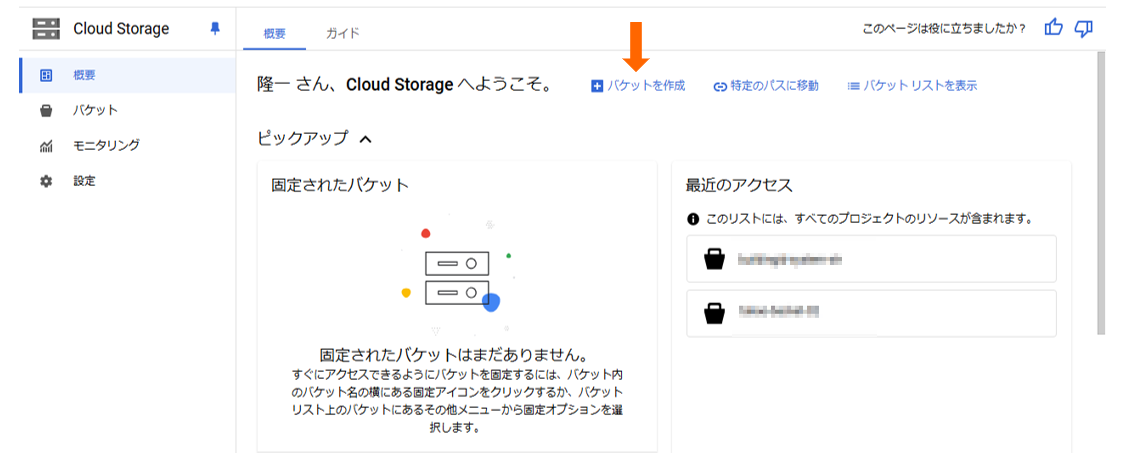
Task: Click the モニタリング chart icon in sidebar
Action: tap(46, 146)
